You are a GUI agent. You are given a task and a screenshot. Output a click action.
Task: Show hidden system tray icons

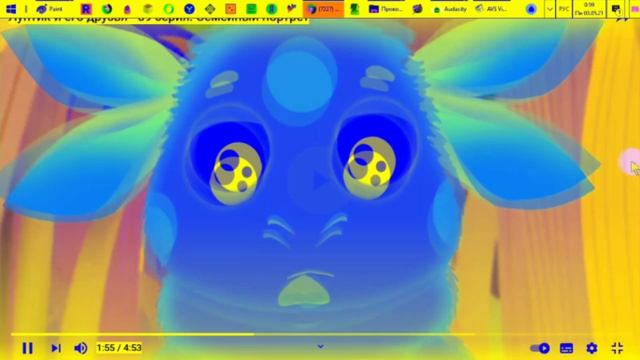549,9
